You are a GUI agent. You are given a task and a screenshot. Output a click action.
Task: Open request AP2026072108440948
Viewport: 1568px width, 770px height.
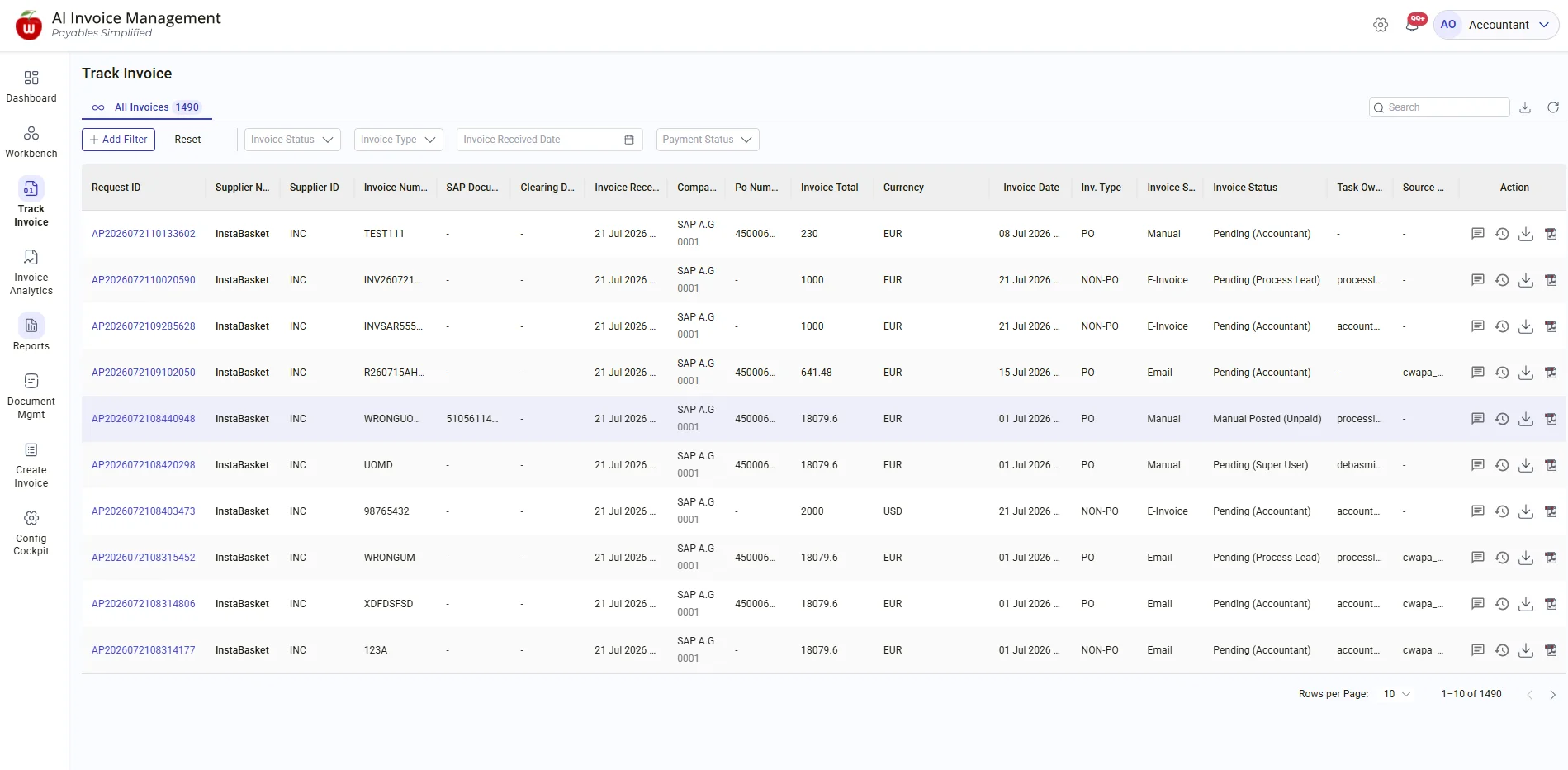(144, 419)
